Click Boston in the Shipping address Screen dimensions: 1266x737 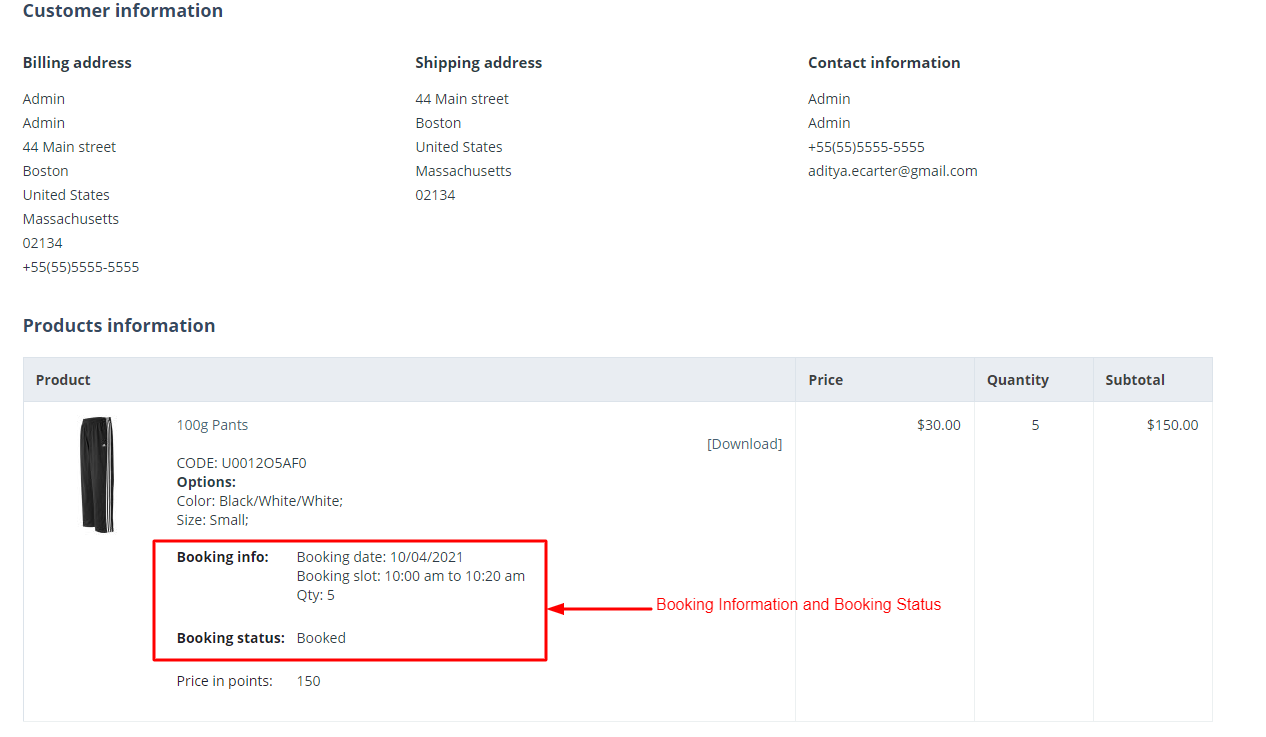coord(439,123)
